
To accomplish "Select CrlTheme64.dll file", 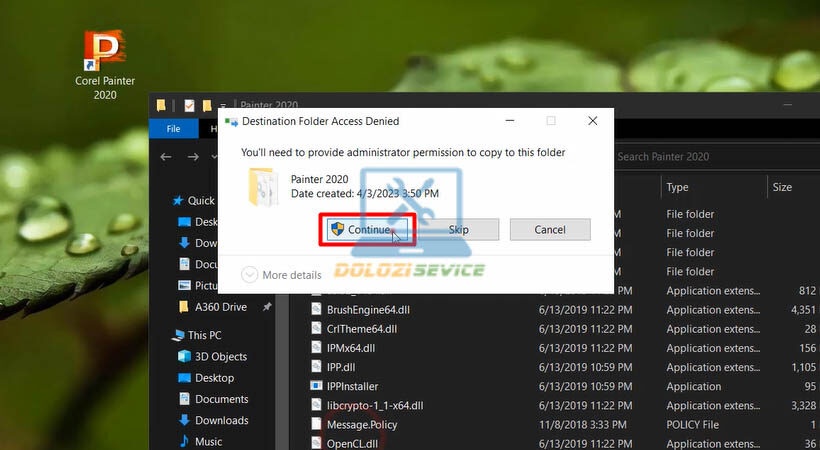I will 362,329.
